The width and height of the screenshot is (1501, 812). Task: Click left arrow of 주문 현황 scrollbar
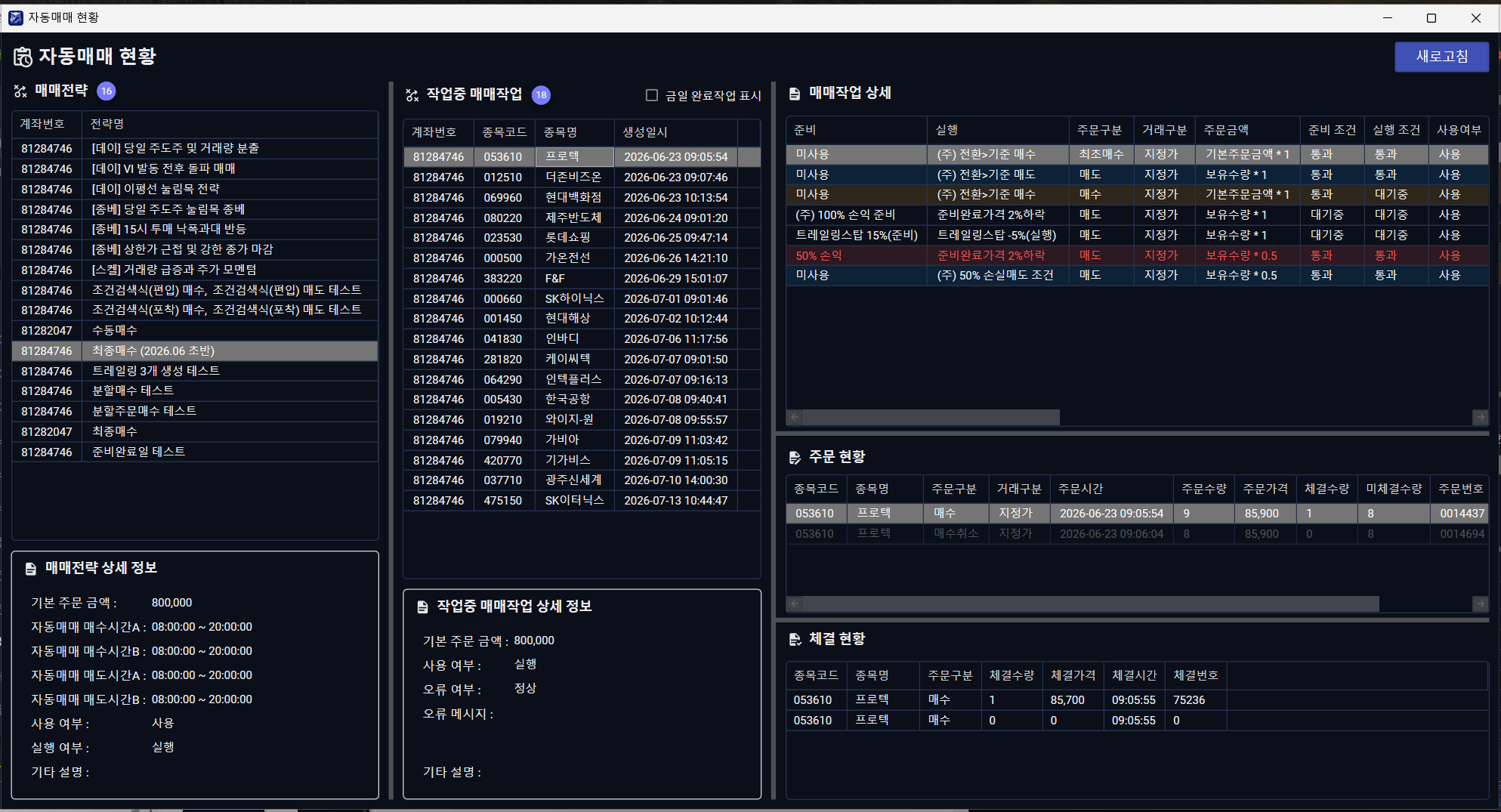pos(795,604)
